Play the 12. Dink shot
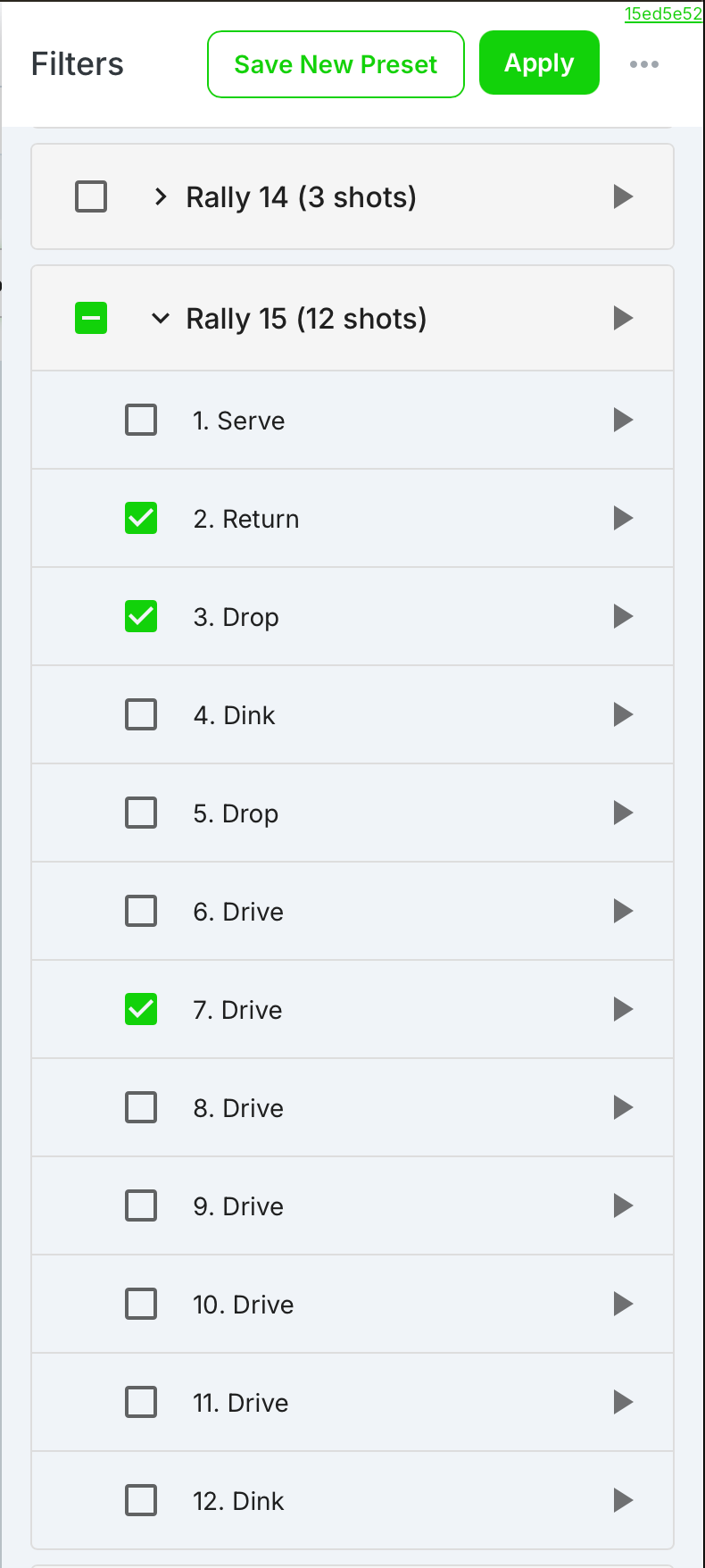The width and height of the screenshot is (705, 1568). click(x=623, y=1500)
